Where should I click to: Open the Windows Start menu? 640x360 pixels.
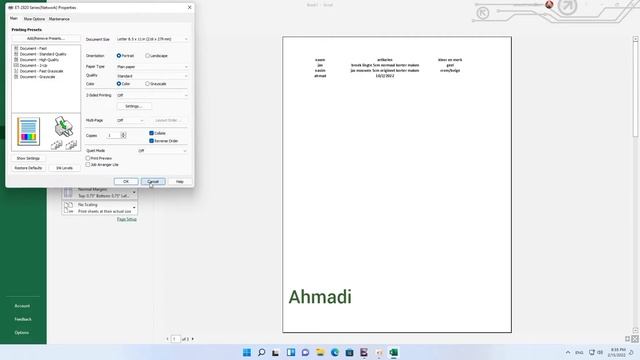[x=247, y=352]
